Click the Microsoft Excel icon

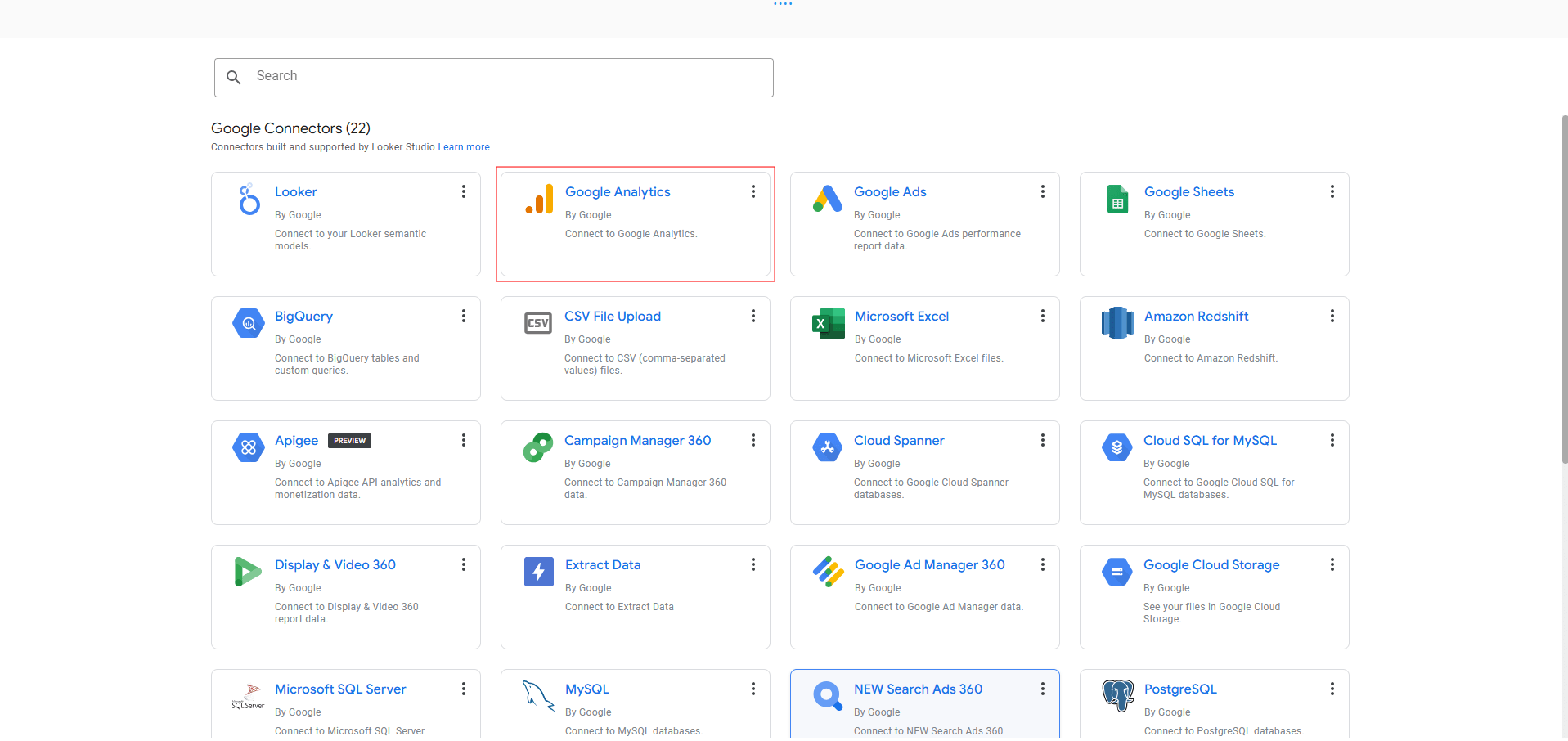(829, 323)
